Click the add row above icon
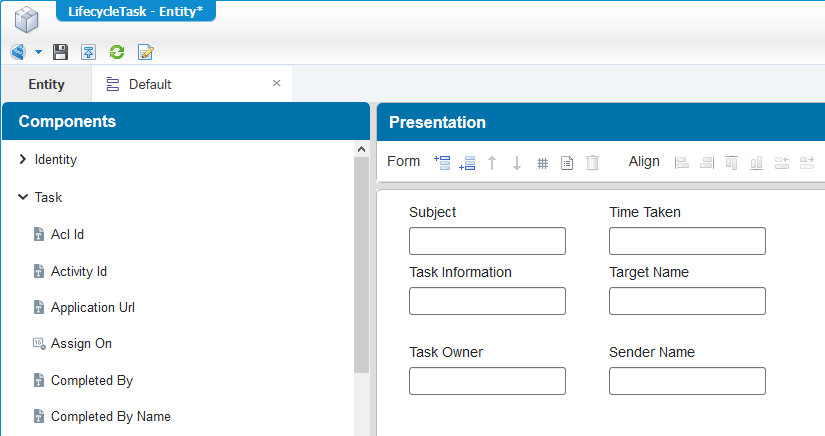The image size is (825, 436). click(442, 163)
